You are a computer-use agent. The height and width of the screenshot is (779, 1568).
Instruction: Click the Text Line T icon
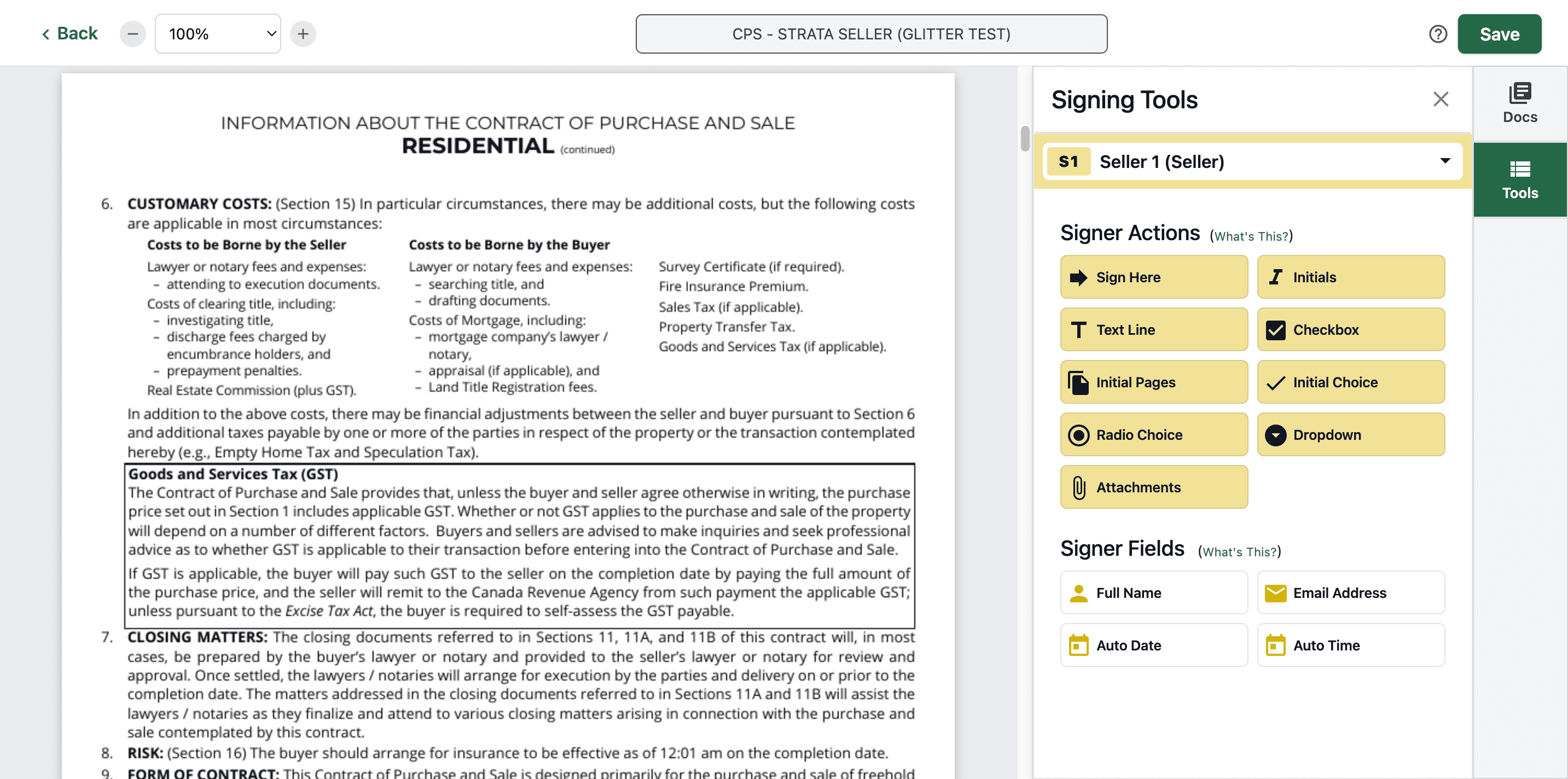click(1078, 330)
